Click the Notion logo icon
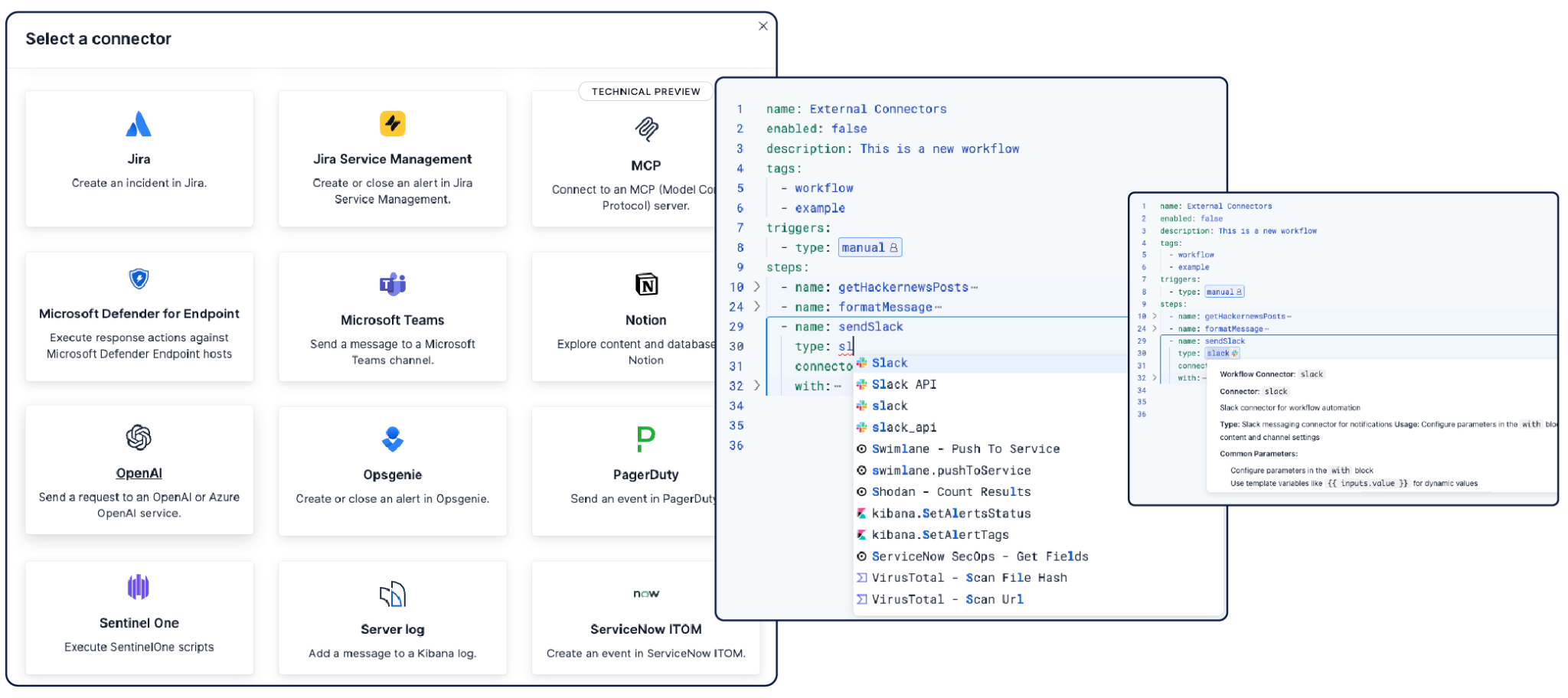The width and height of the screenshot is (1568, 698). click(x=646, y=284)
